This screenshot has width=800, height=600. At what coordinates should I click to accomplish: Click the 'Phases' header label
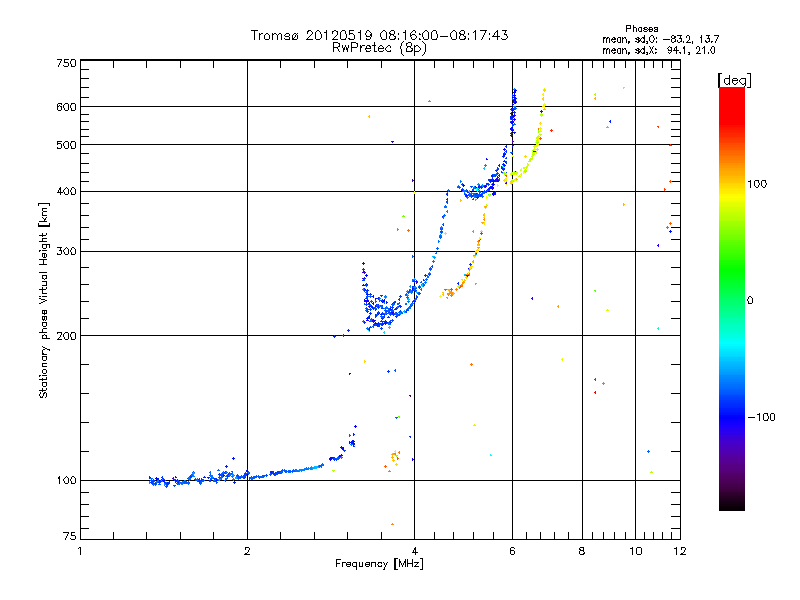[641, 29]
